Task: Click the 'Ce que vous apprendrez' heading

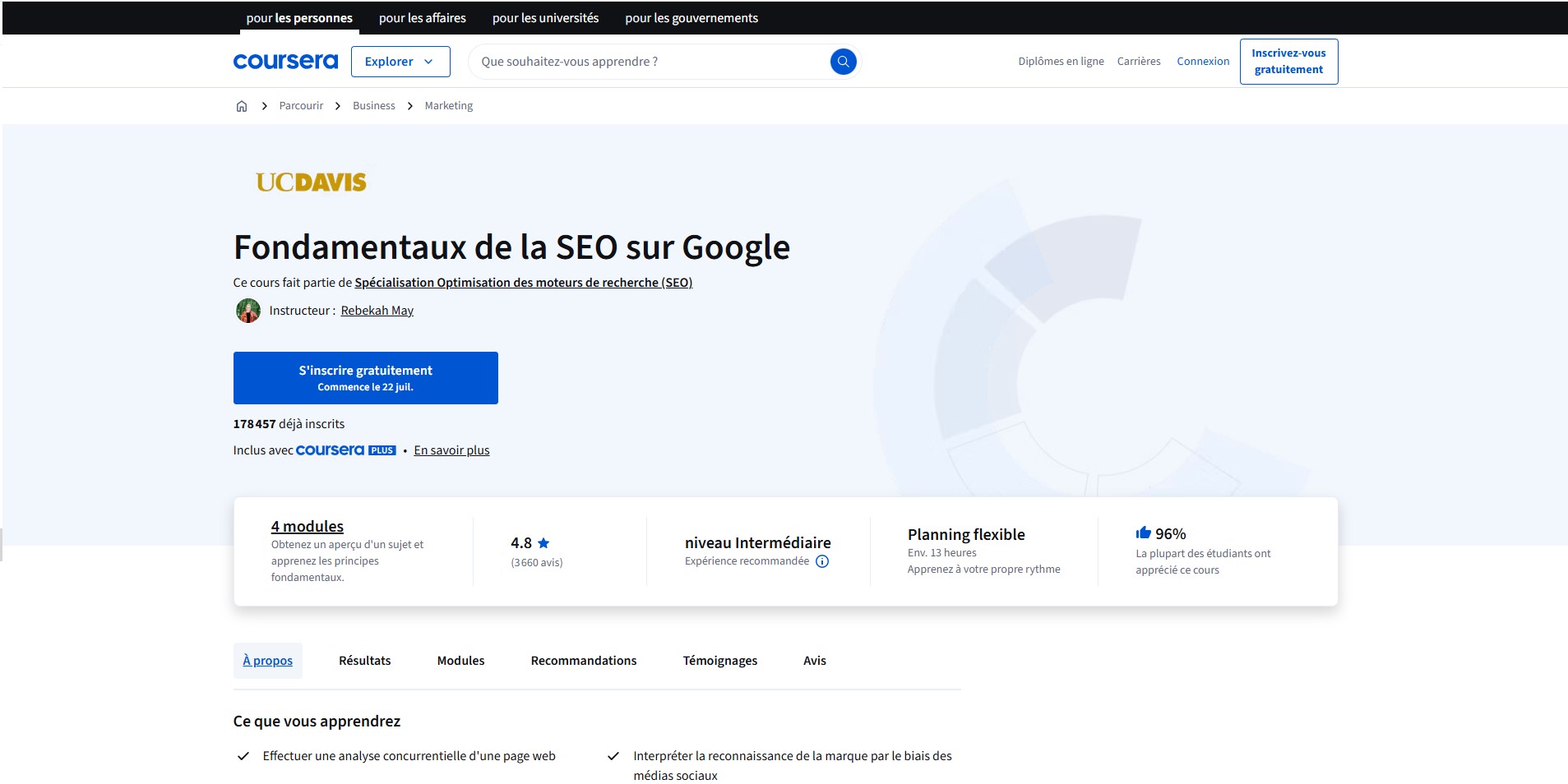Action: (317, 722)
